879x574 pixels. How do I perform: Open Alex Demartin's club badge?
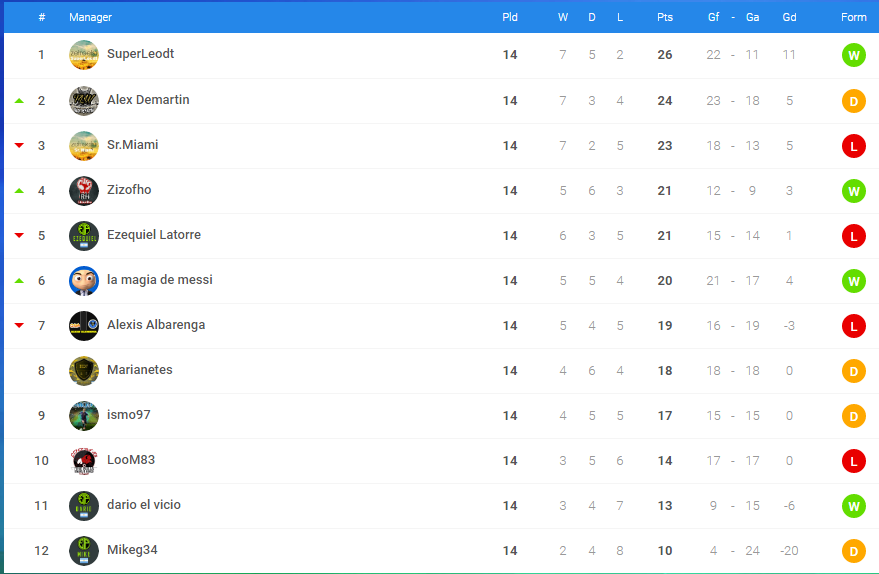click(84, 101)
